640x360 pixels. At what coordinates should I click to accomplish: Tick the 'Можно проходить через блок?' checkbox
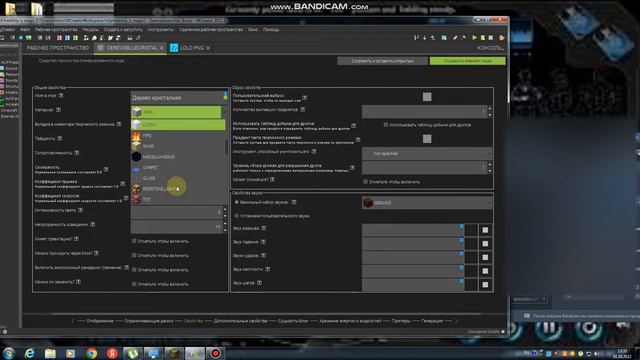(x=134, y=255)
